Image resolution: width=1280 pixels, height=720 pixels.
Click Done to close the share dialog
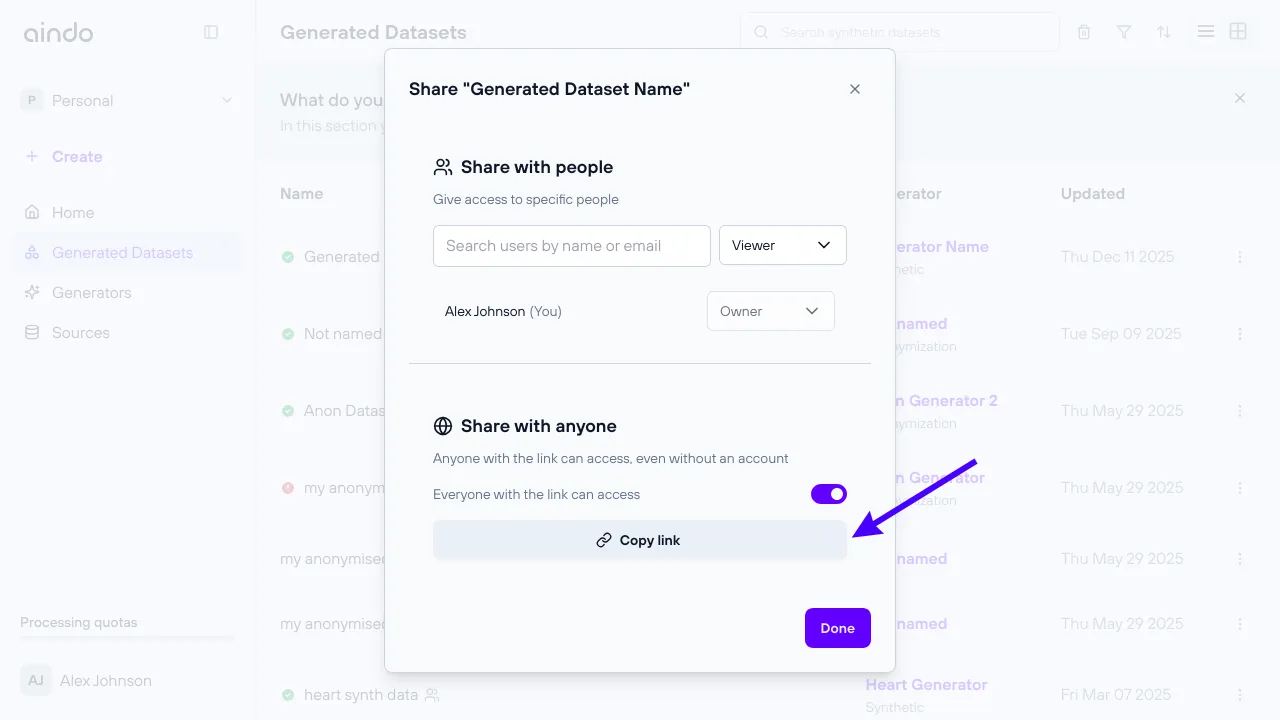click(x=837, y=627)
